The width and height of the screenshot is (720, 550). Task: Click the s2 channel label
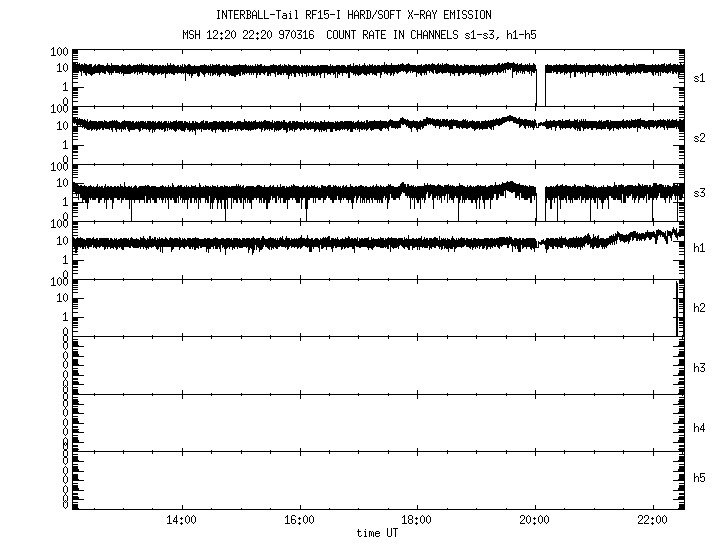tap(700, 136)
